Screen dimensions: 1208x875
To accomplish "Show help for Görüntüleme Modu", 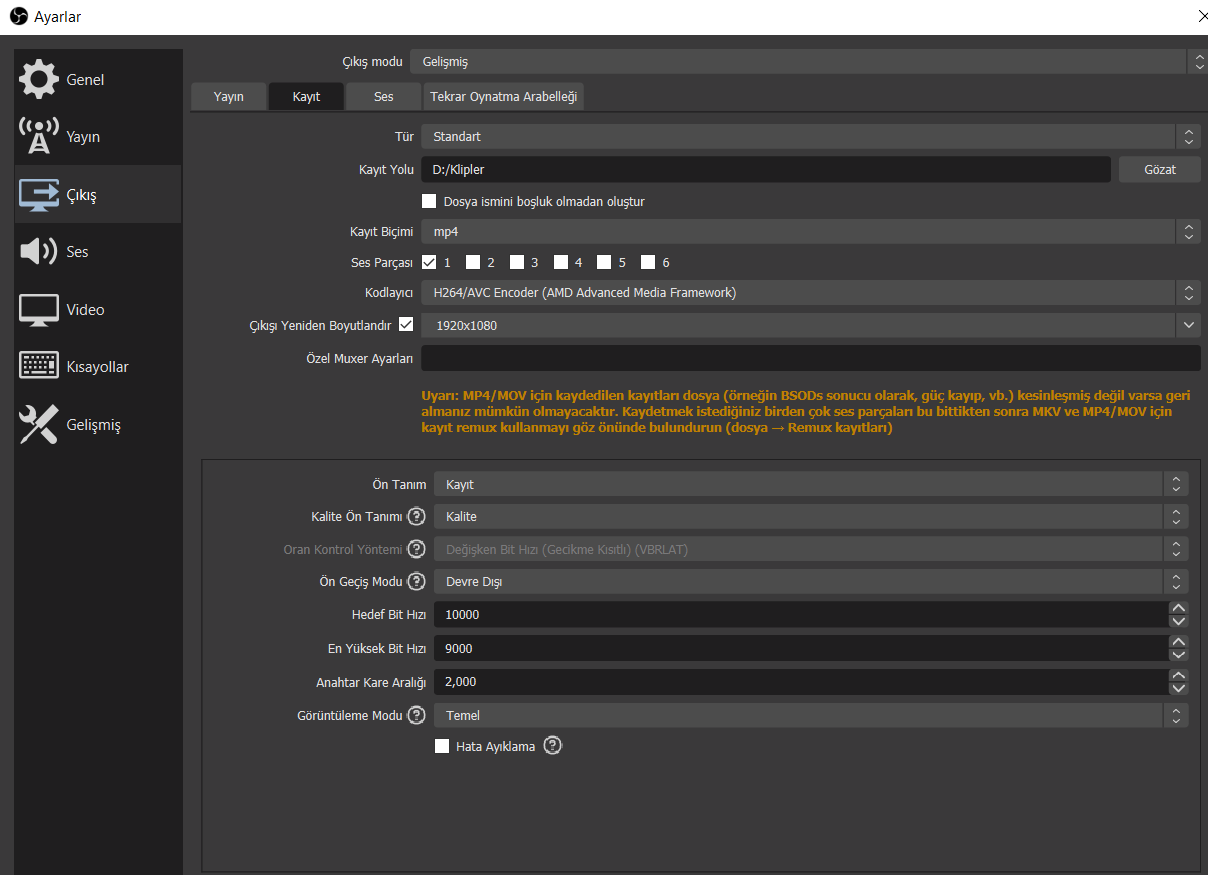I will coord(417,715).
